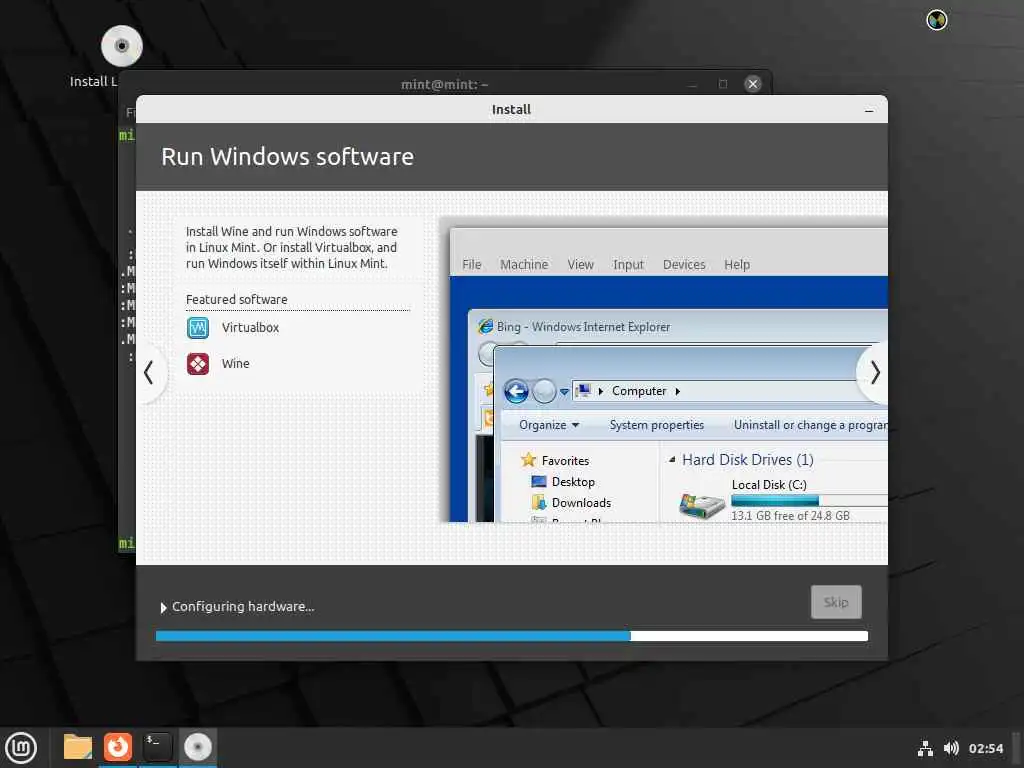1024x768 pixels.
Task: Close the mint@mint terminal window
Action: (752, 84)
